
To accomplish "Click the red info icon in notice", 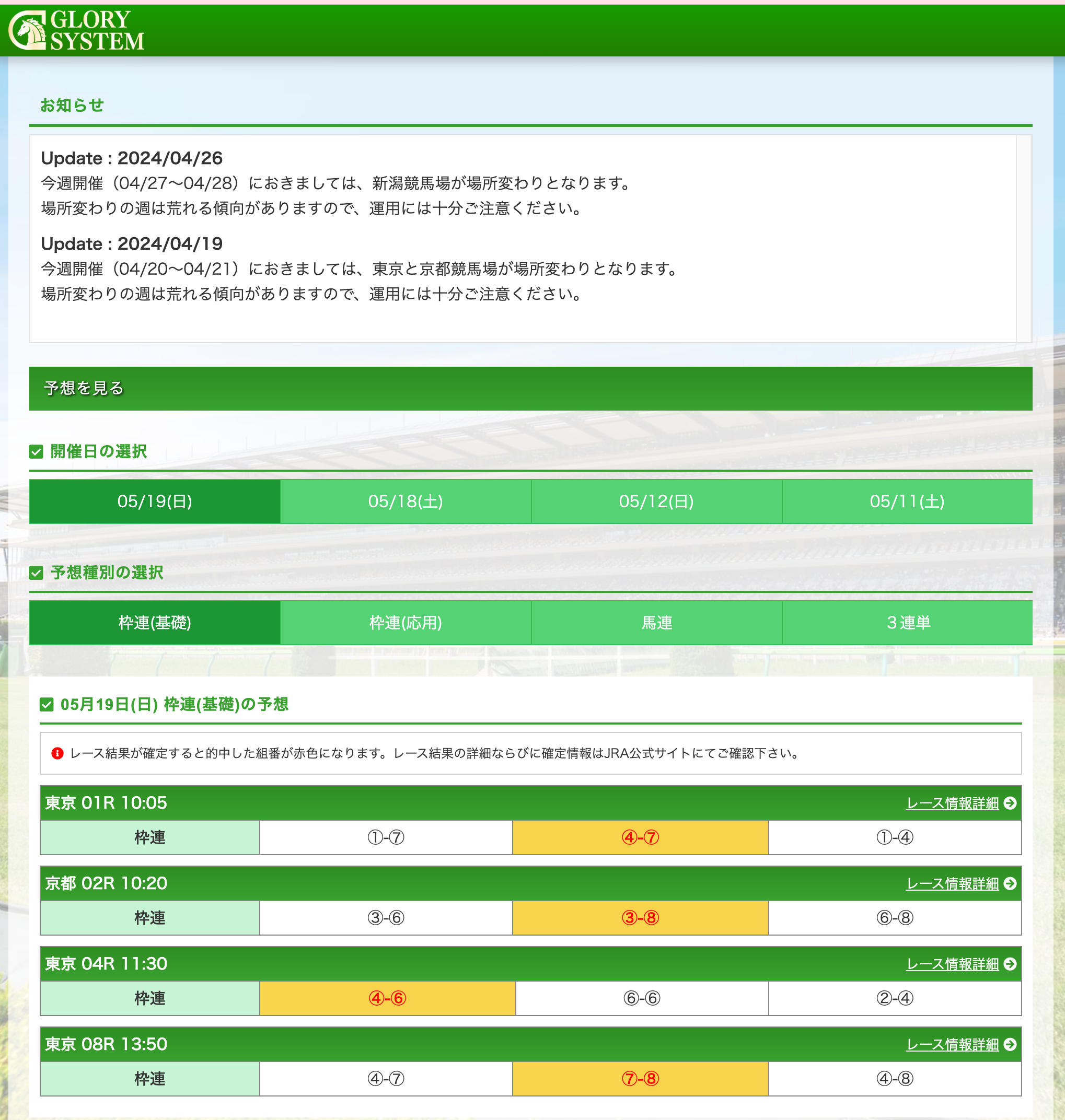I will [57, 753].
